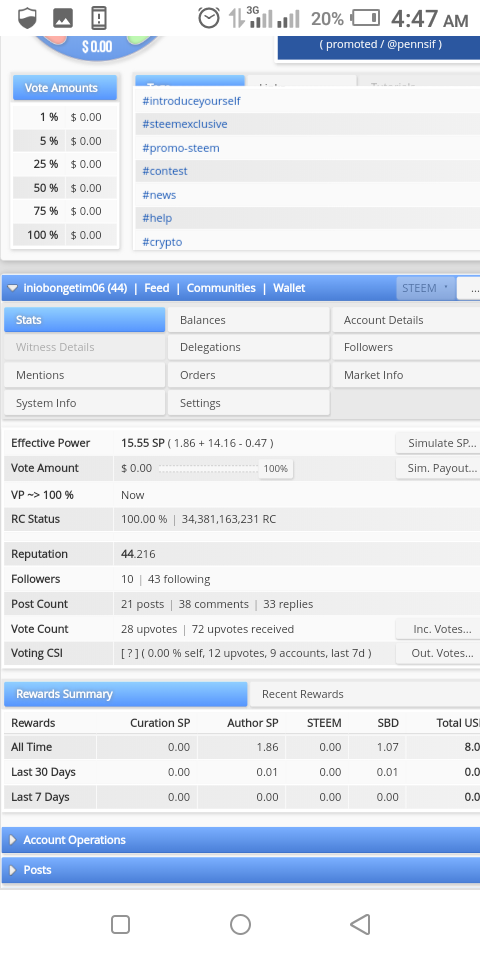Image resolution: width=480 pixels, height=960 pixels.
Task: Click the Last 30 Days row label
Action: [43, 772]
